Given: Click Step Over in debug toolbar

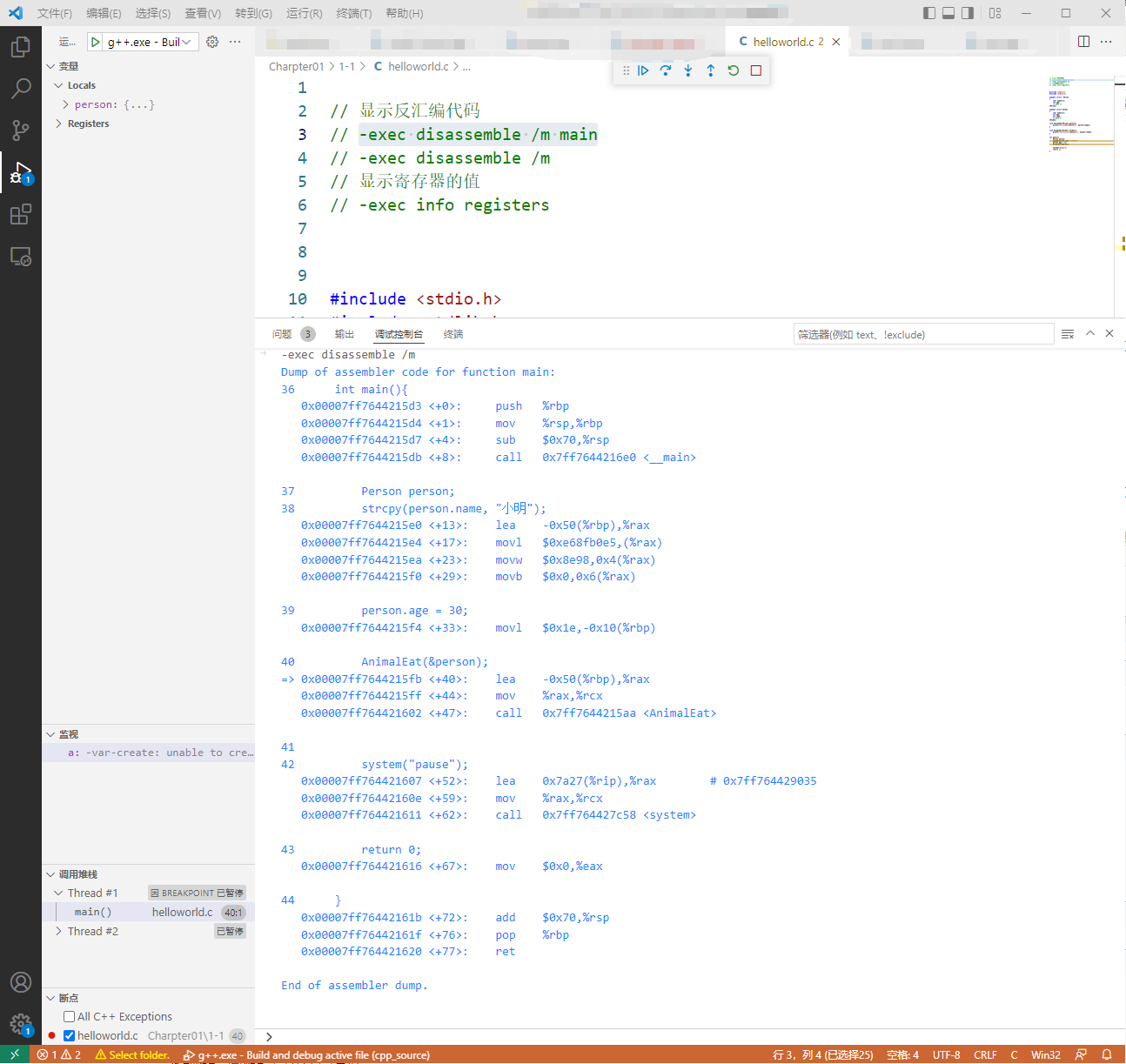Looking at the screenshot, I should point(666,70).
